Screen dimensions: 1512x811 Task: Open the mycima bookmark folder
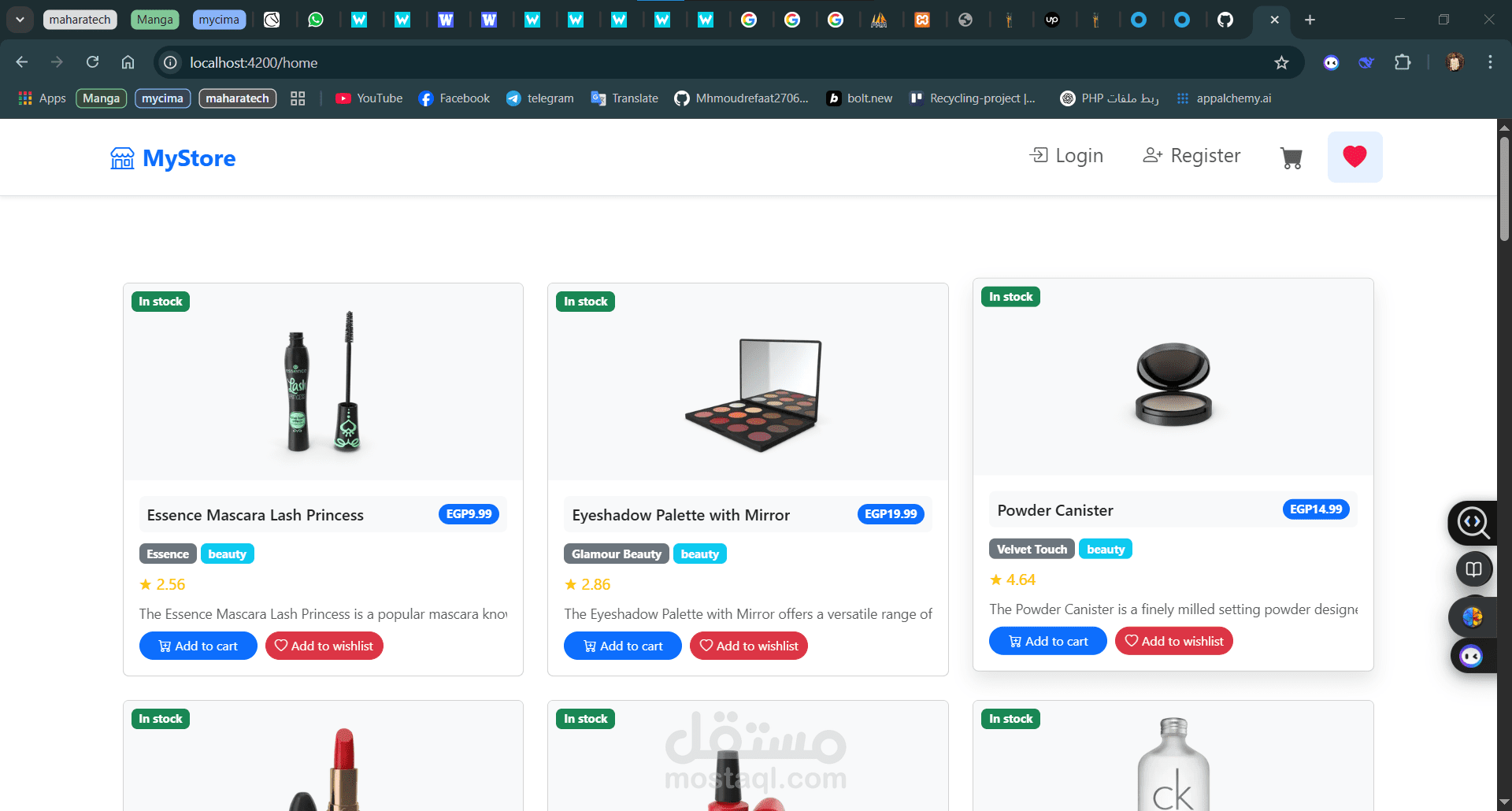point(162,98)
